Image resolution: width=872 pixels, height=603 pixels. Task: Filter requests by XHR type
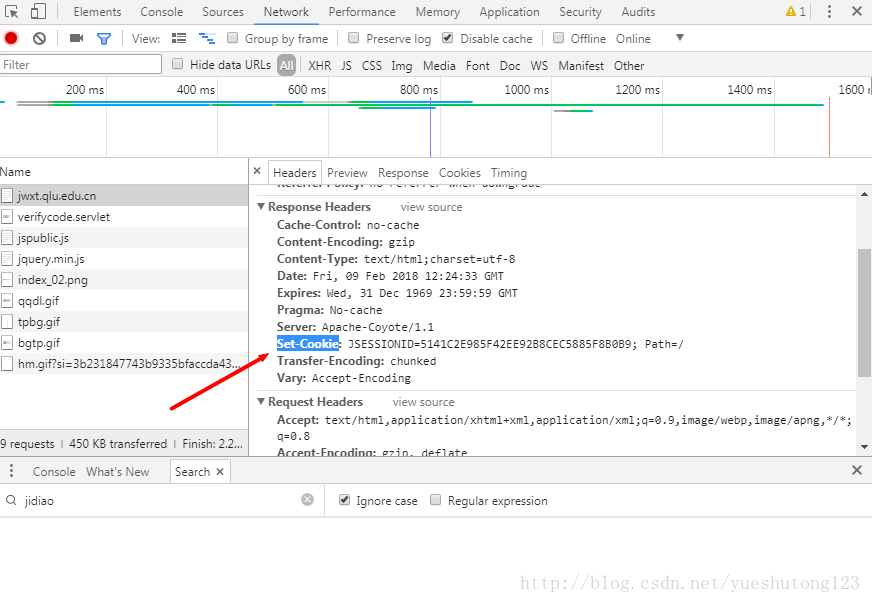(x=319, y=65)
